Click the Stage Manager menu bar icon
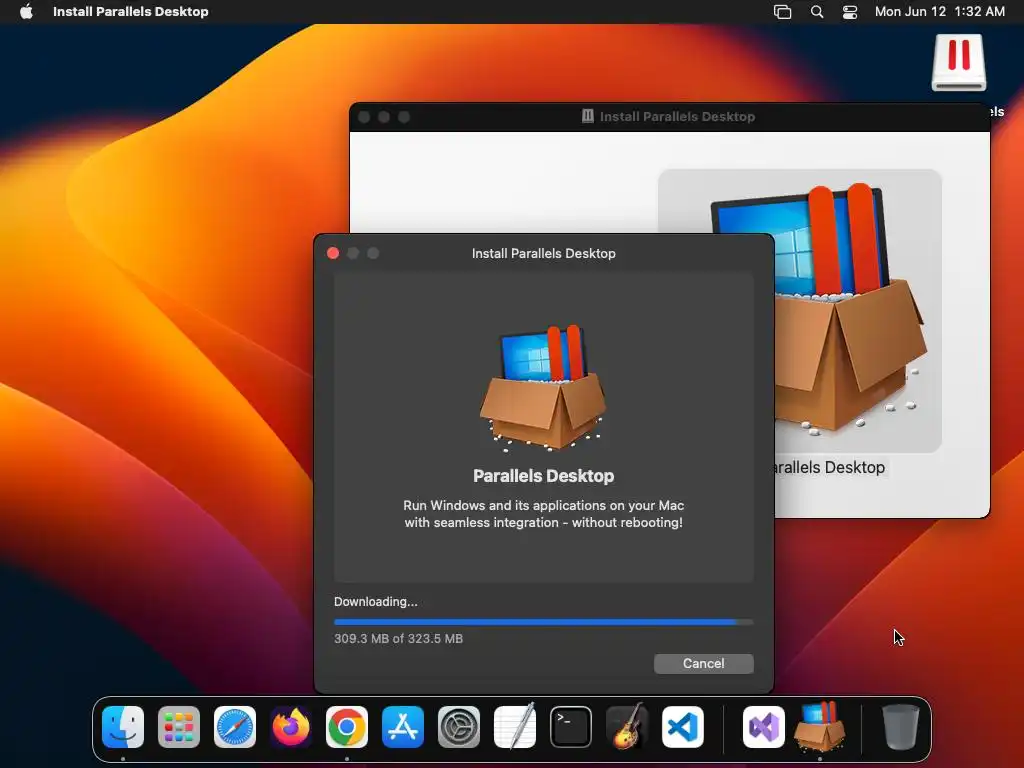Image resolution: width=1024 pixels, height=768 pixels. tap(782, 12)
